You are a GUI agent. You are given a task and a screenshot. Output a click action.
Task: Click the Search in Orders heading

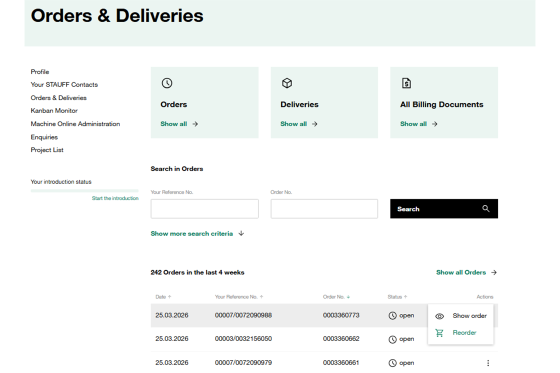click(177, 169)
